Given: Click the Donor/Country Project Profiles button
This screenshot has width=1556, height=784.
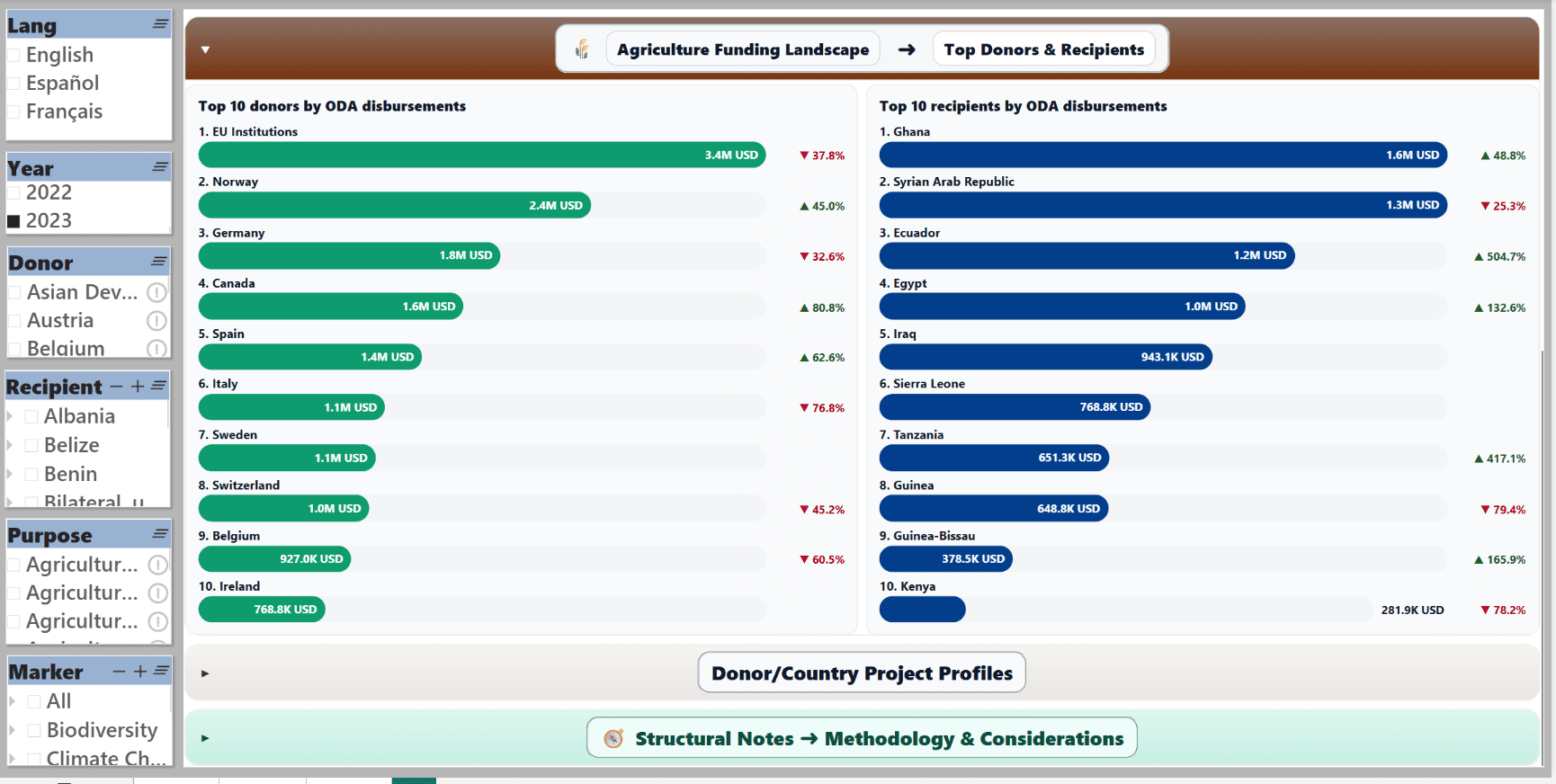Looking at the screenshot, I should (861, 673).
